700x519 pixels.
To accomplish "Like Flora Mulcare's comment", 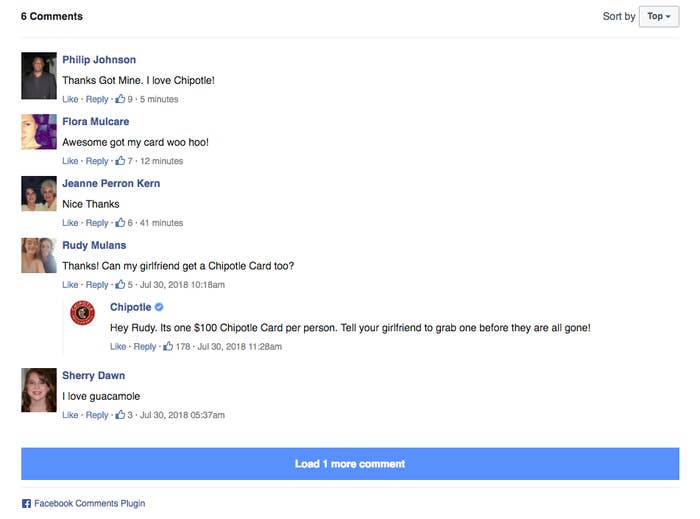I will click(x=70, y=161).
